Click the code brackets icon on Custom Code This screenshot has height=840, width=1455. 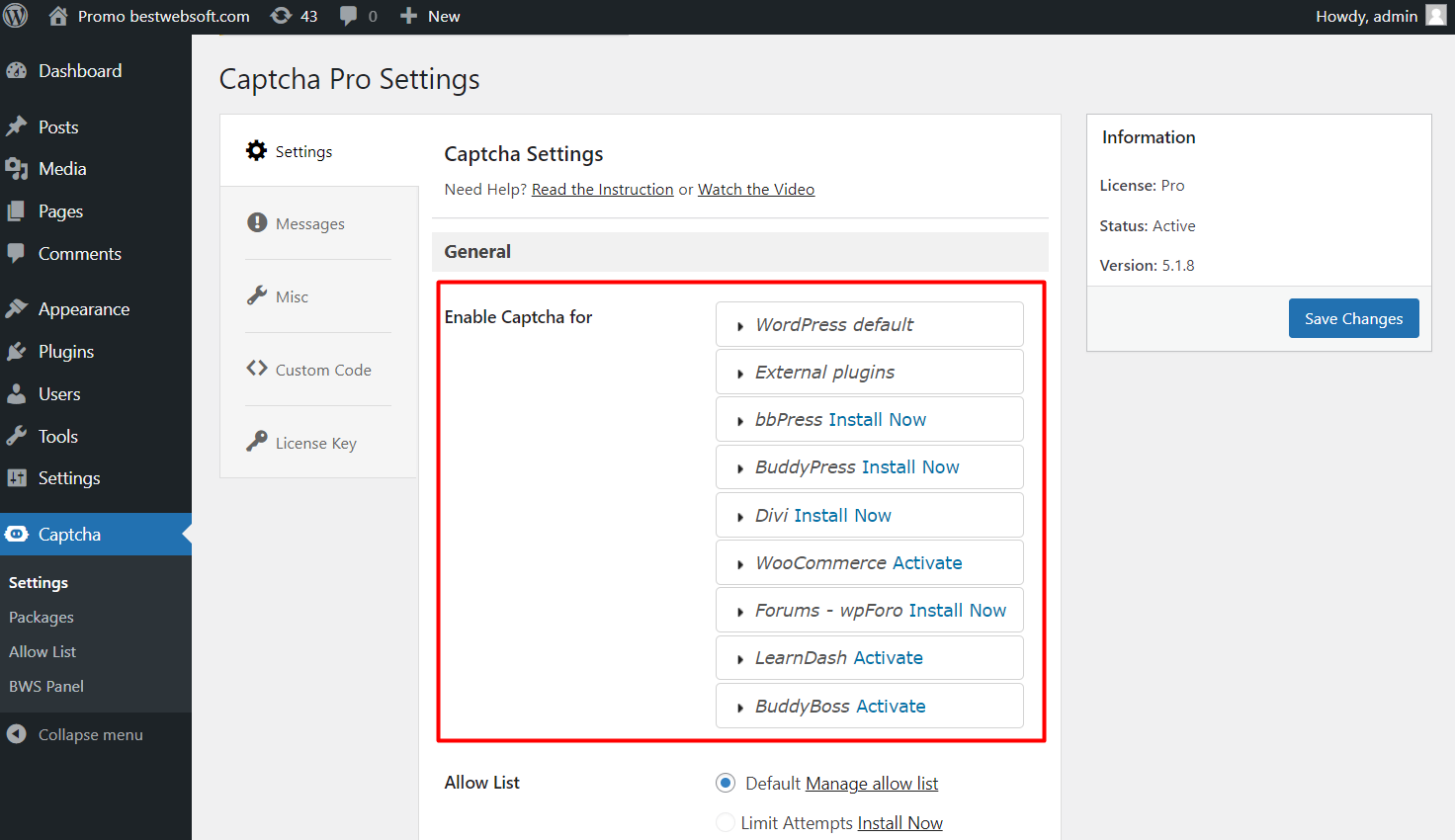click(257, 368)
